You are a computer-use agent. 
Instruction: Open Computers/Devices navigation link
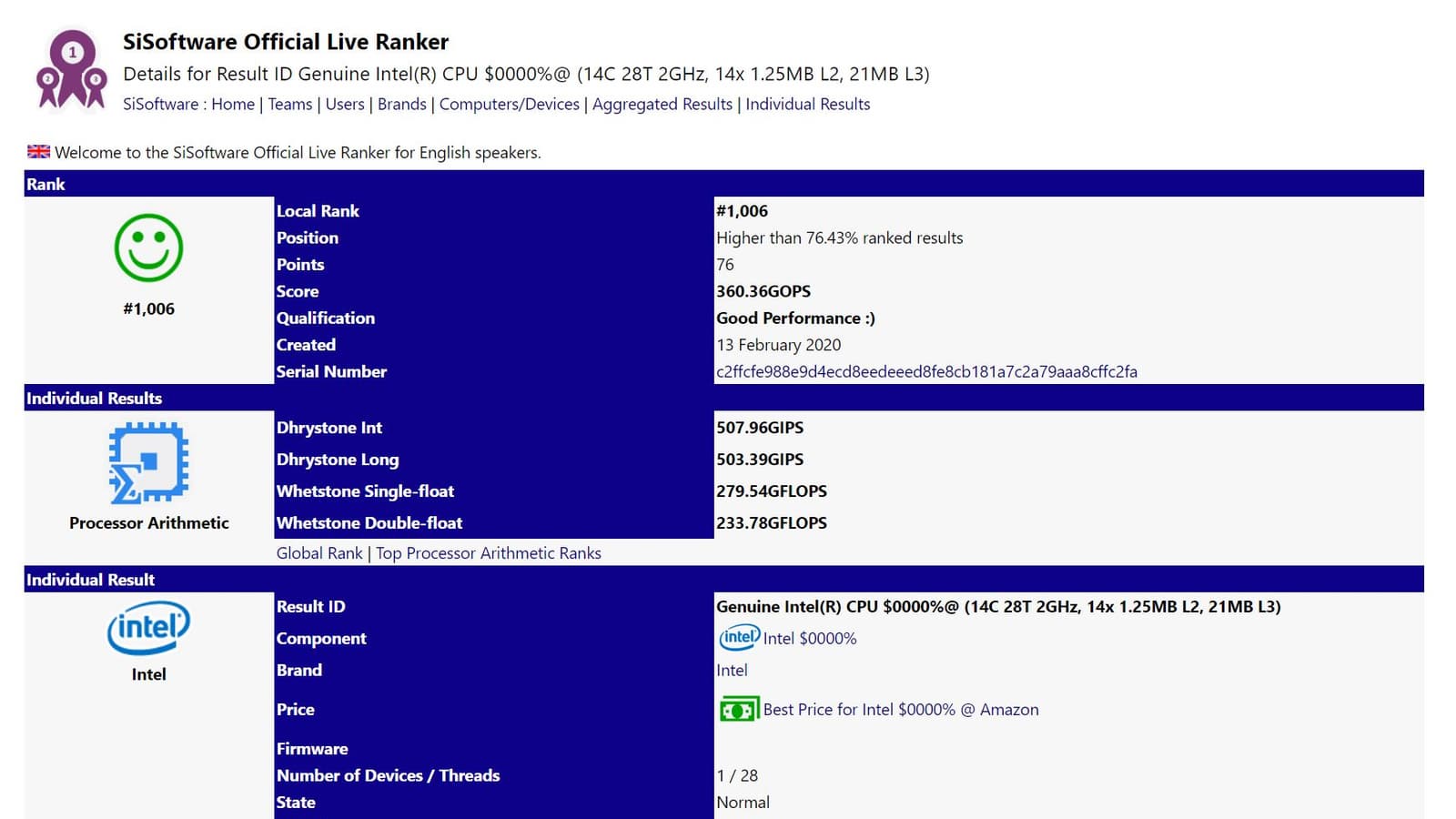click(x=510, y=105)
